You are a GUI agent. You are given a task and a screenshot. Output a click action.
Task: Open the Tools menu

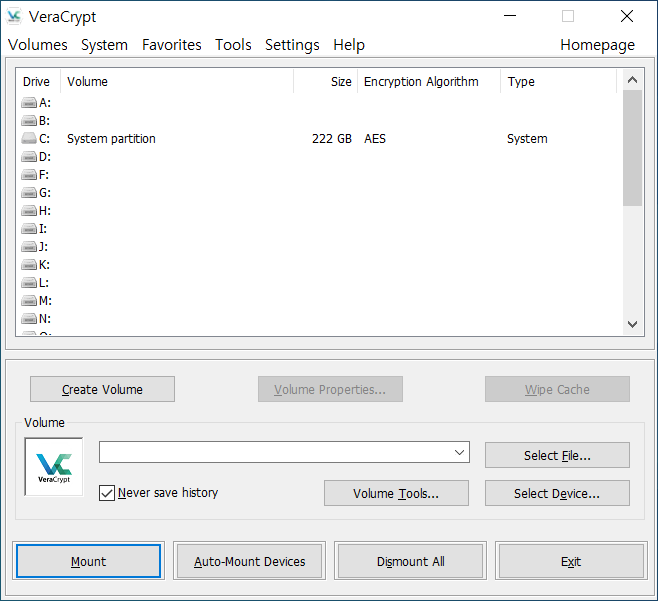click(x=233, y=44)
